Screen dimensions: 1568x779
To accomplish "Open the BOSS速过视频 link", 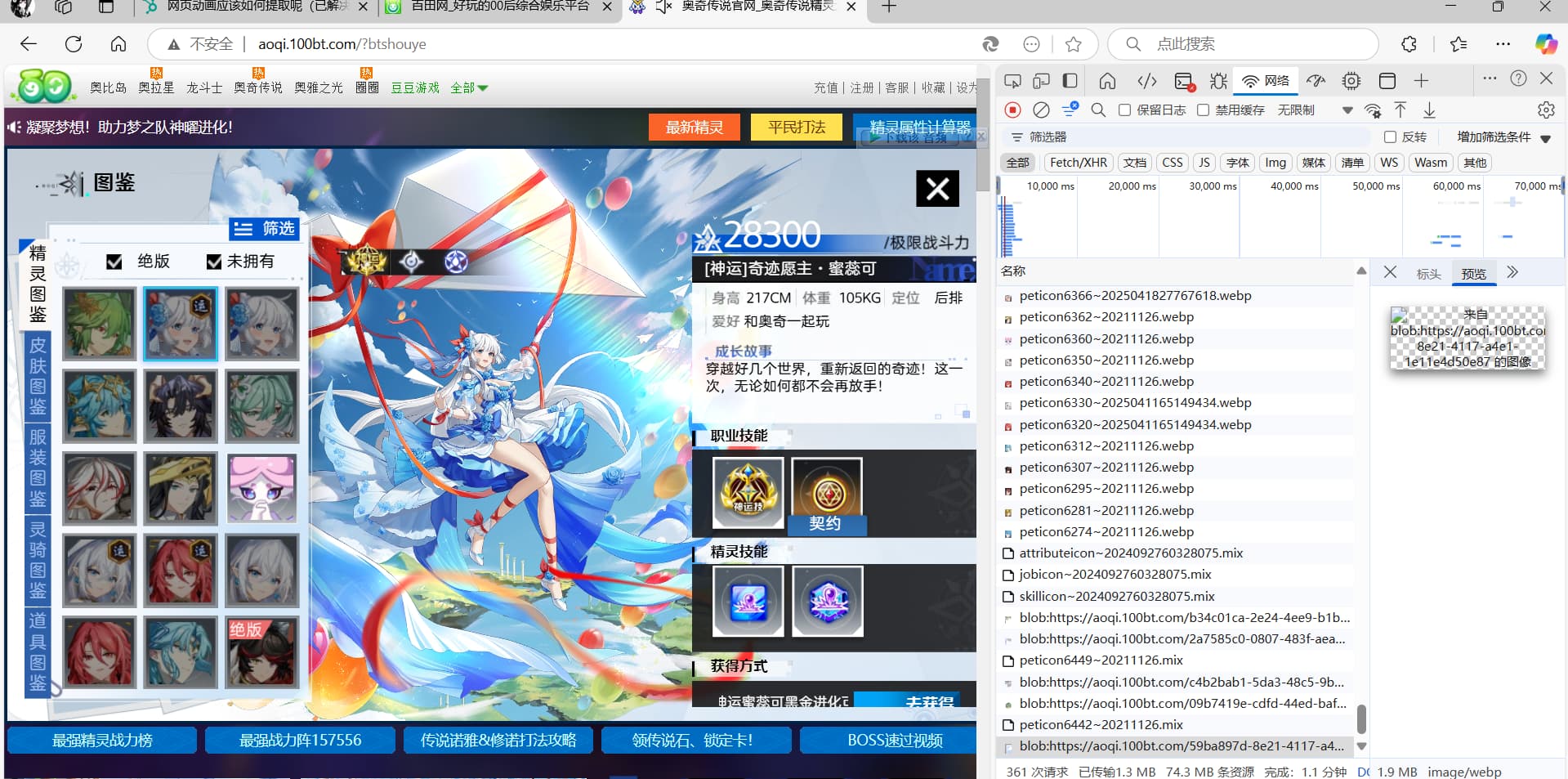I will pyautogui.click(x=889, y=741).
